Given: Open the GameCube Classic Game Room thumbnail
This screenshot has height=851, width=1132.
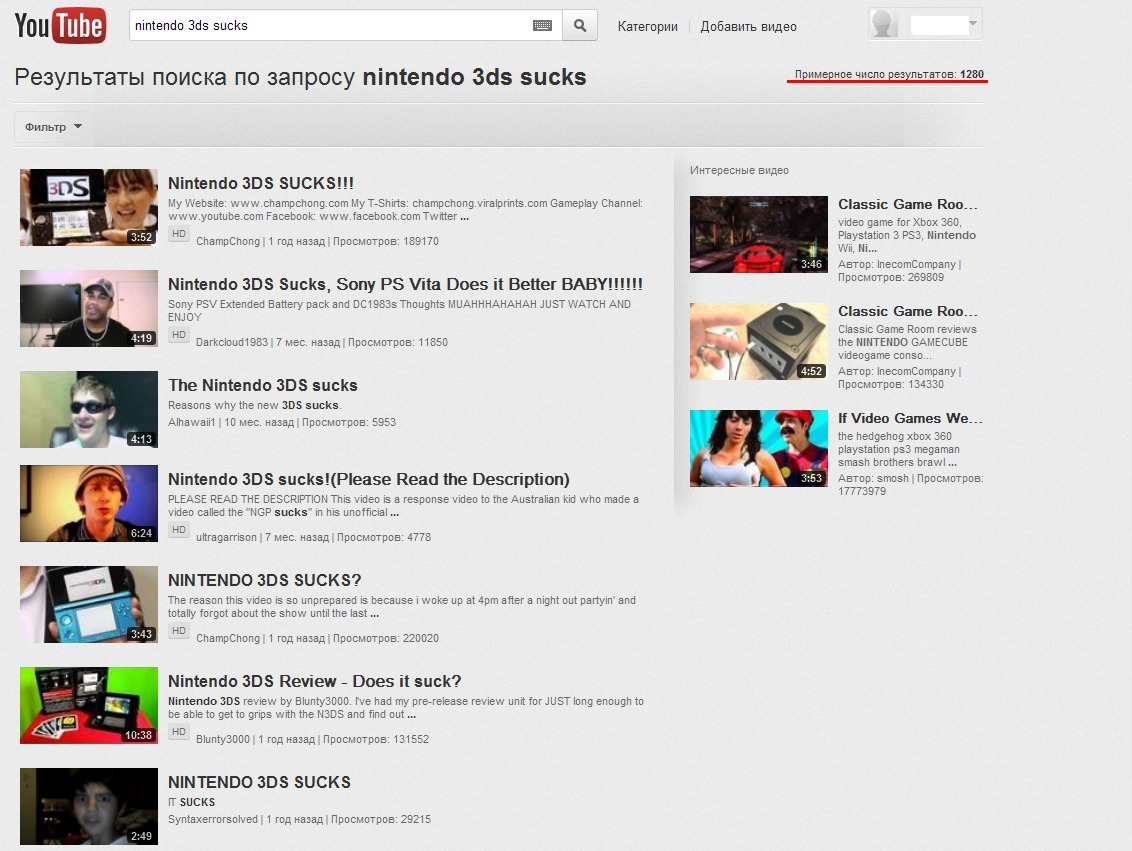Looking at the screenshot, I should tap(759, 342).
